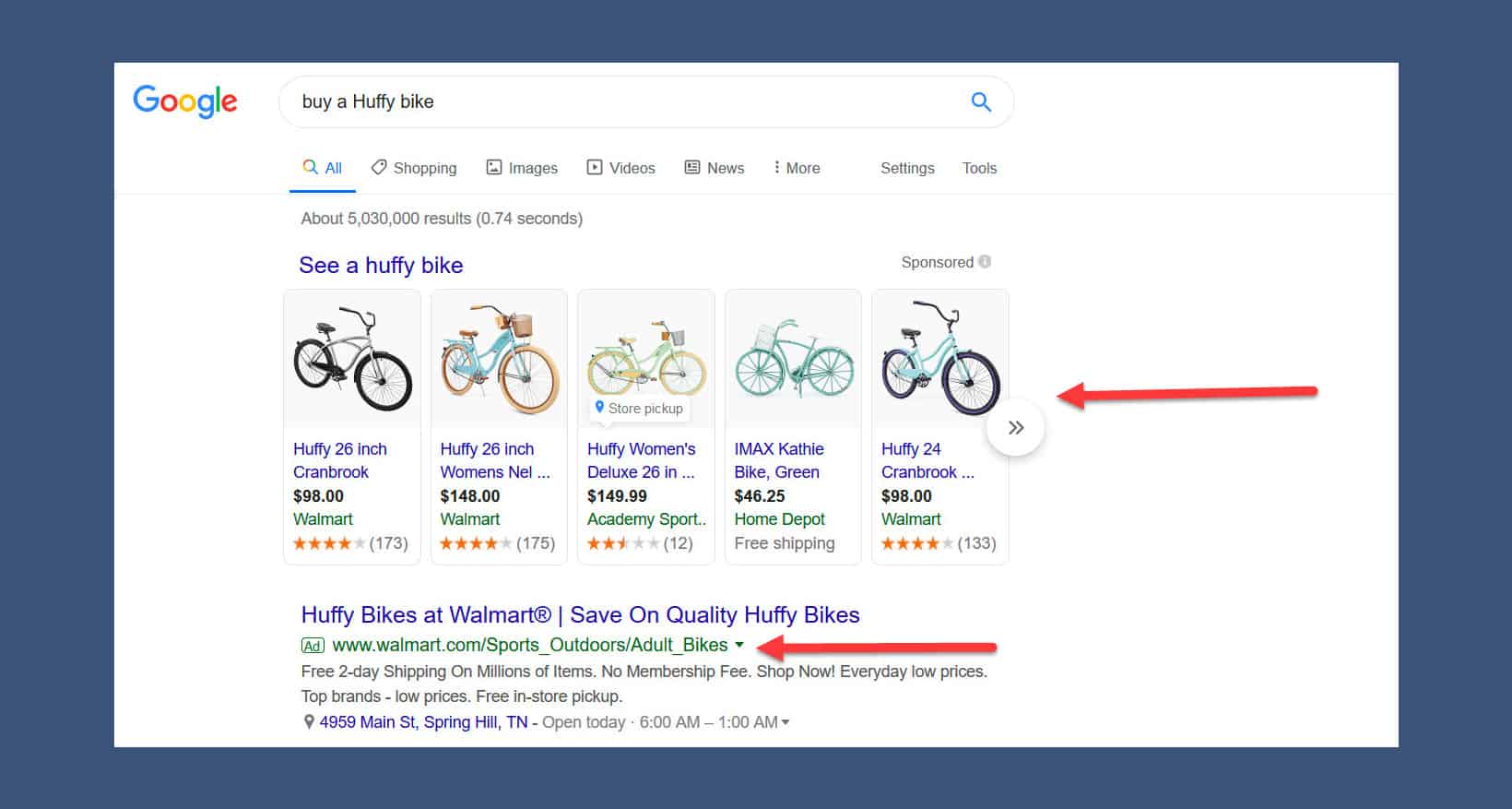Expand the More menu
1512x809 pixels.
click(x=797, y=168)
